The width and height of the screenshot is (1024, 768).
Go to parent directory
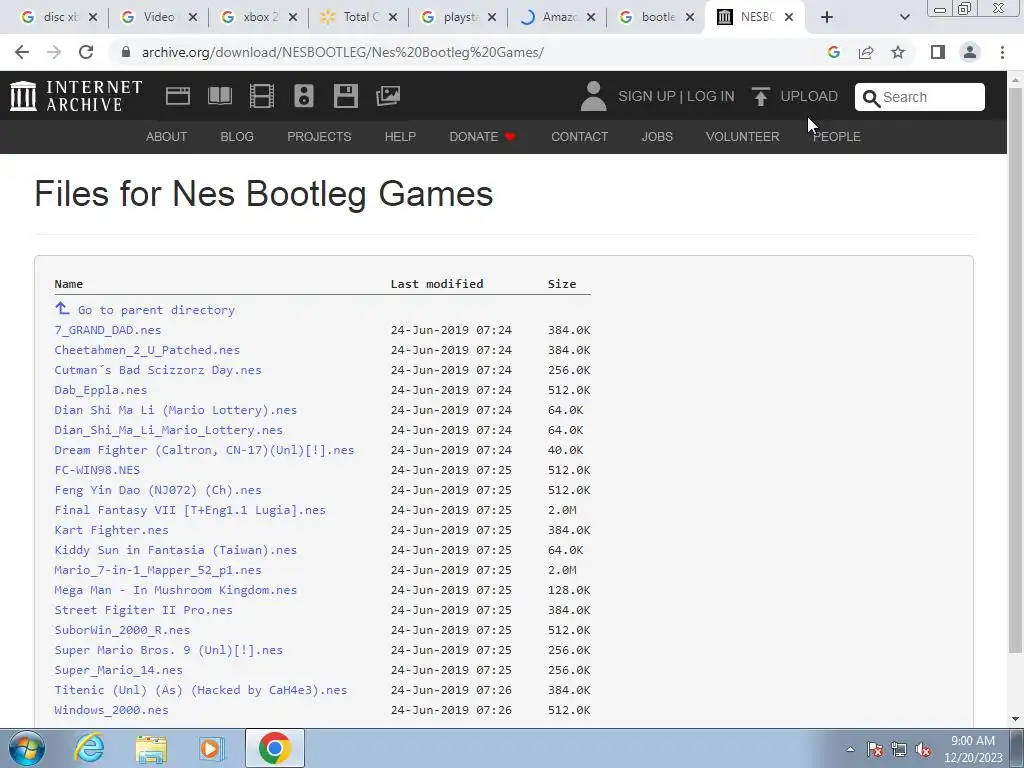click(156, 310)
